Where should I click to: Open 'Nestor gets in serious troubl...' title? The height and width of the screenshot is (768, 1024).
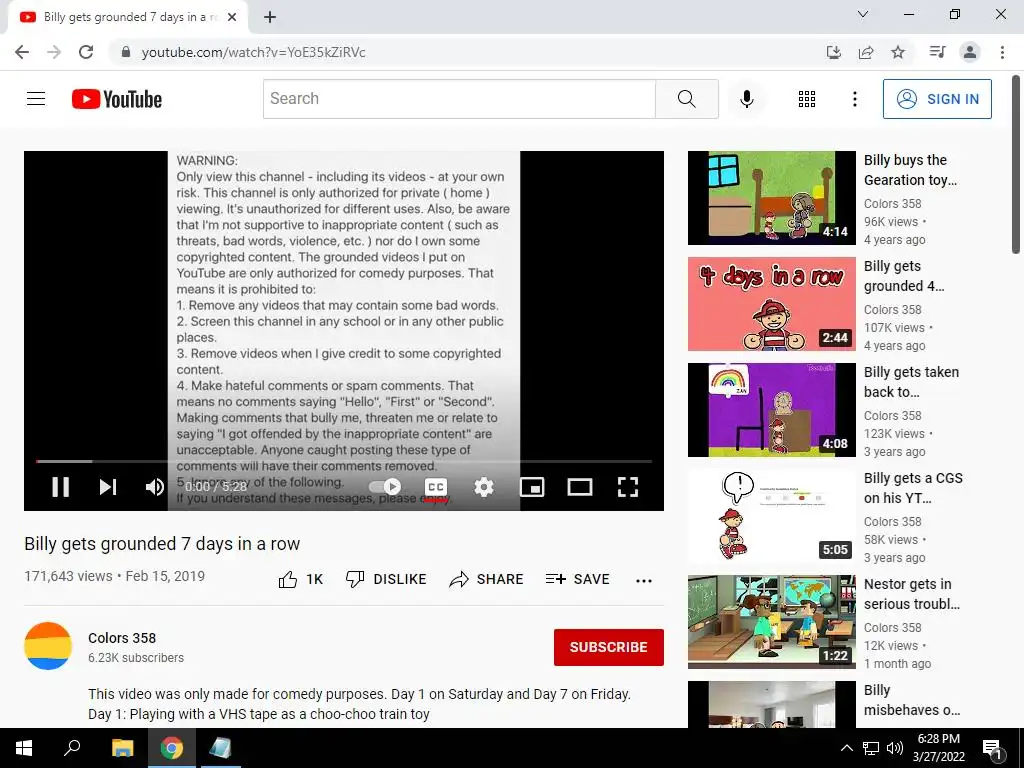(912, 594)
